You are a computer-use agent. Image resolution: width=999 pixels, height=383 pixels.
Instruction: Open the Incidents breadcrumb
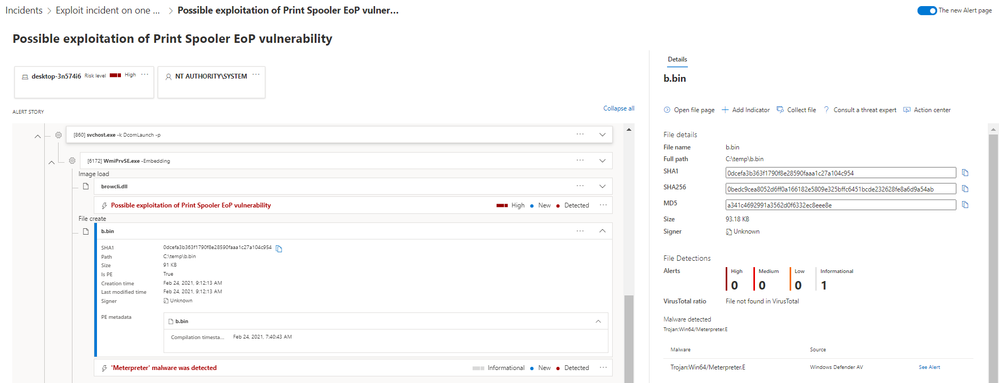24,10
